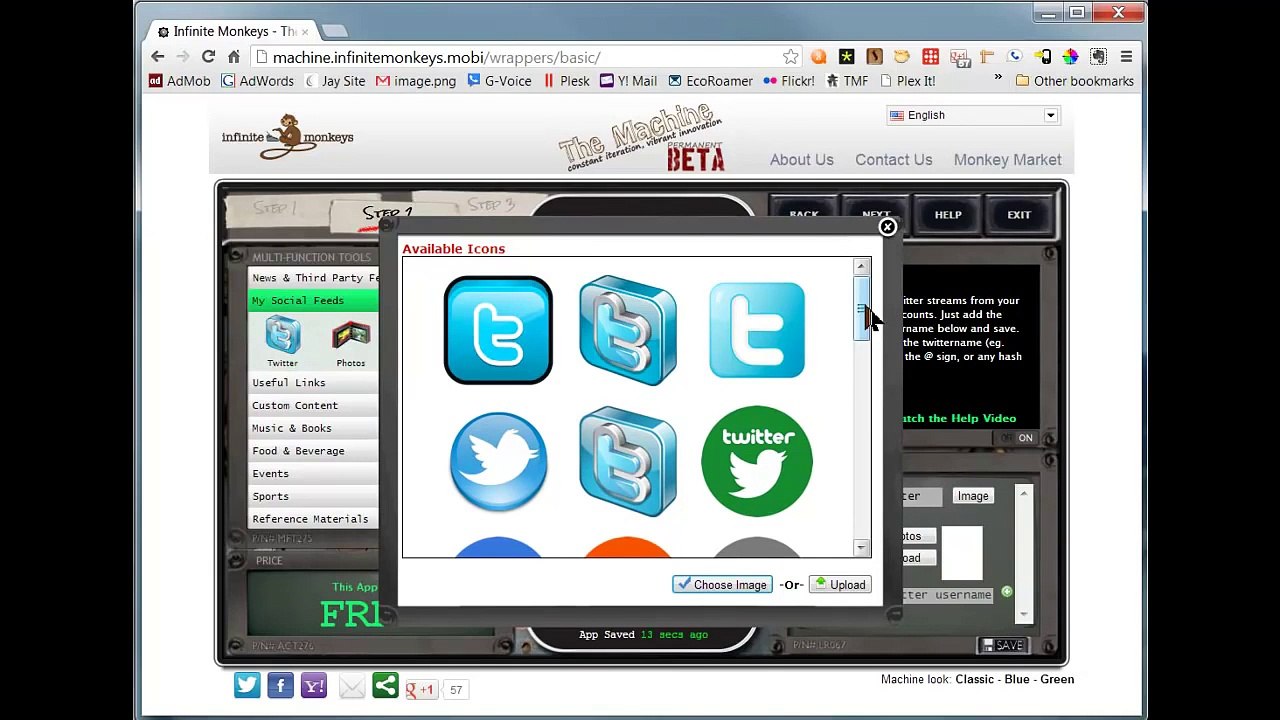1280x720 pixels.
Task: Switch machine look to Green
Action: [x=1057, y=680]
